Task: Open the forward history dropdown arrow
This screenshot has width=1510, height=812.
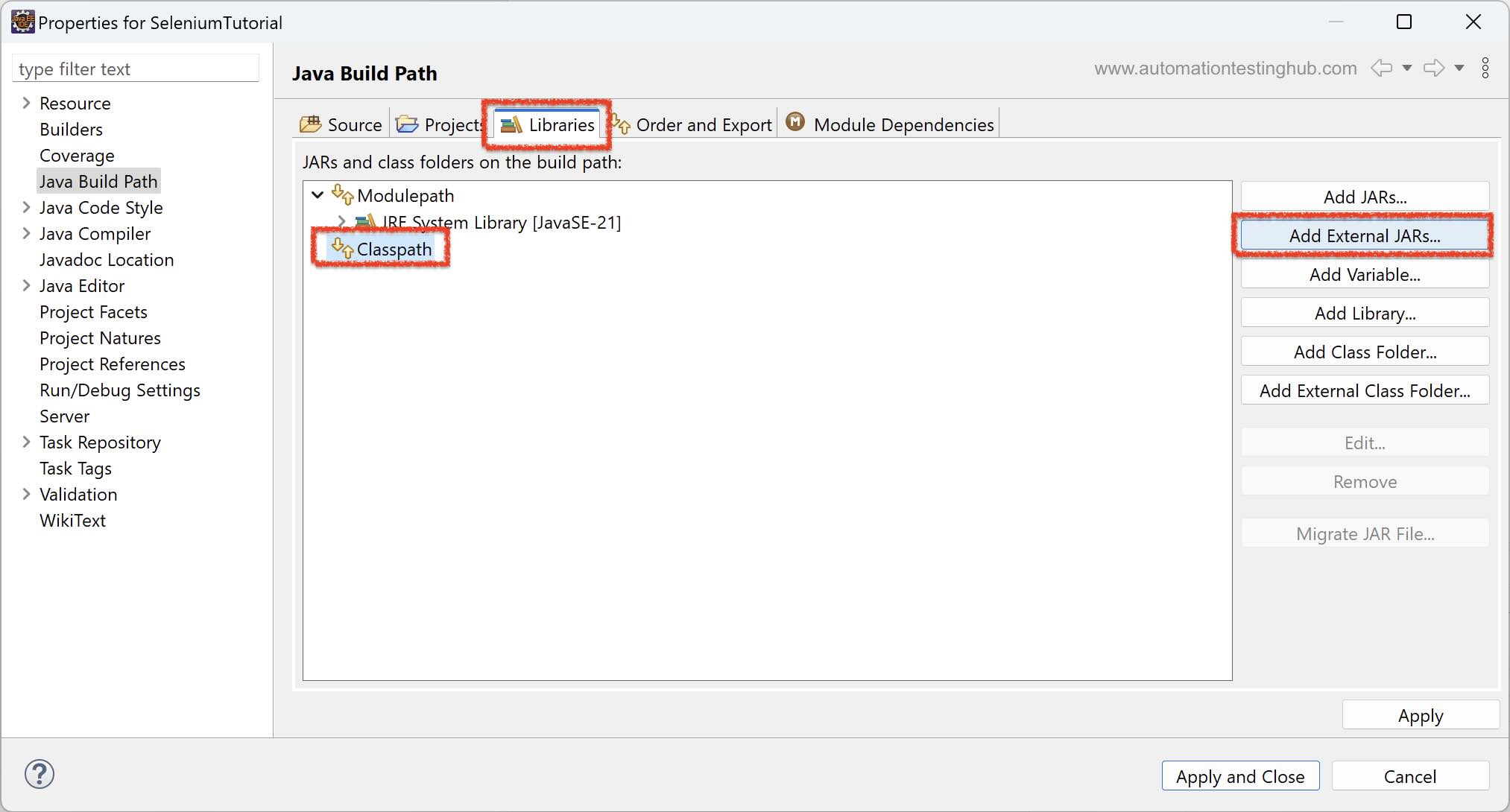Action: (x=1459, y=68)
